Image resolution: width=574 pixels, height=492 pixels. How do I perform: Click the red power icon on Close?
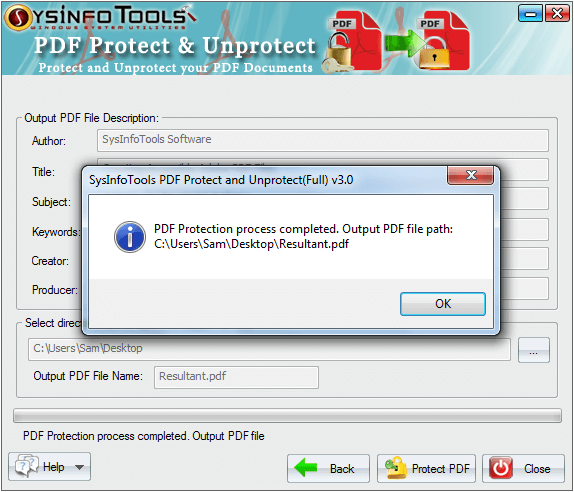click(501, 468)
